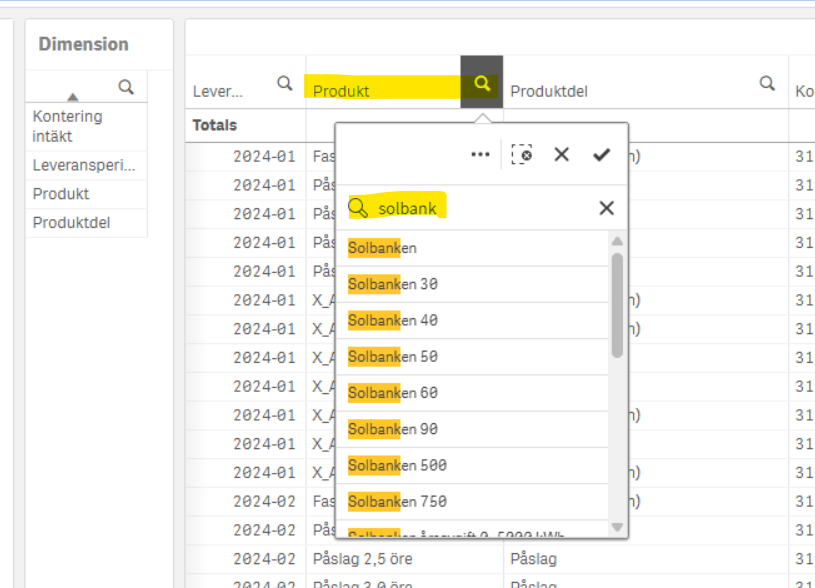The image size is (815, 588).
Task: Click the scroll-up arrow of results list
Action: [617, 242]
